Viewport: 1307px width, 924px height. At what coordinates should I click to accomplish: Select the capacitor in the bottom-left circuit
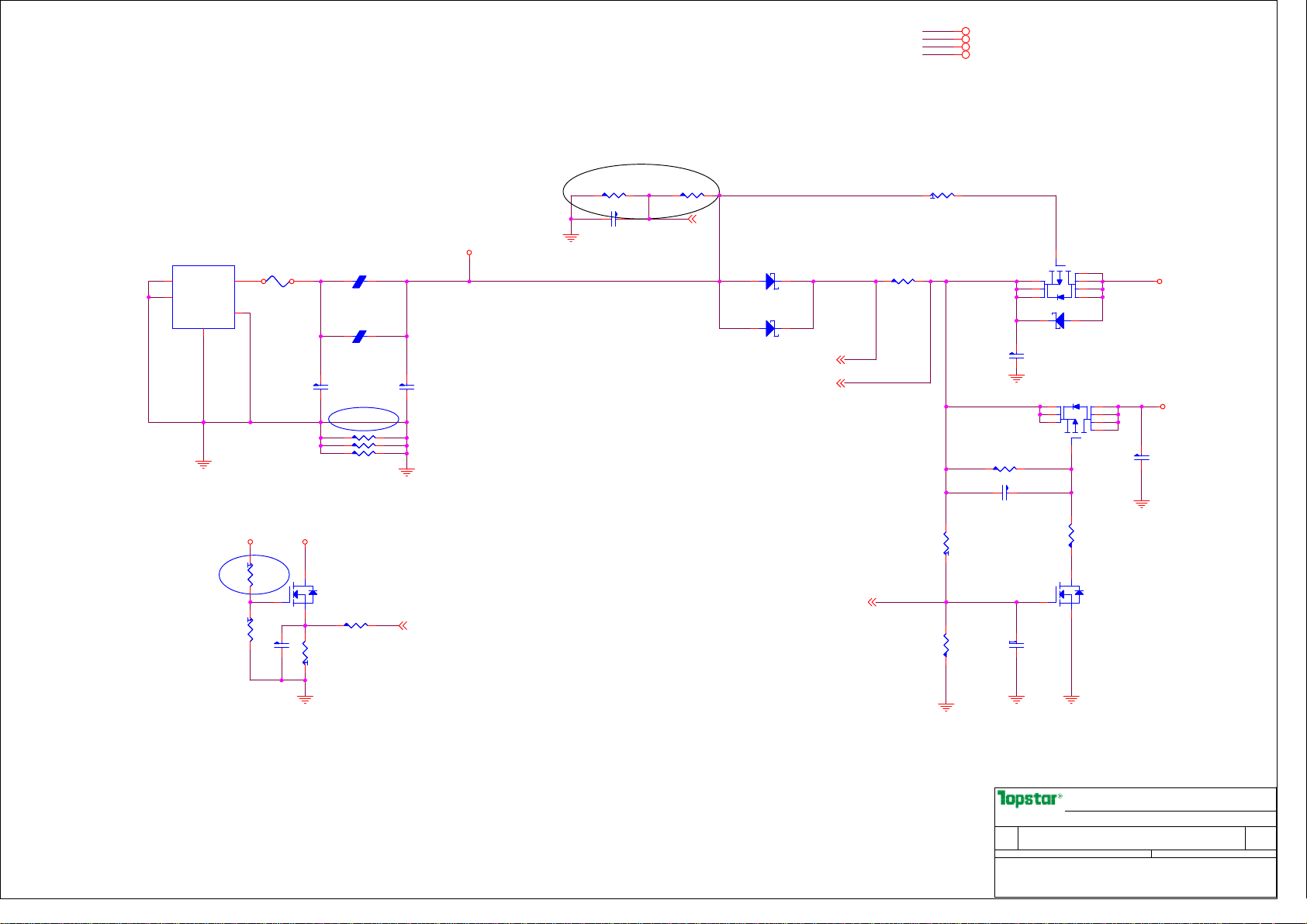pos(282,645)
